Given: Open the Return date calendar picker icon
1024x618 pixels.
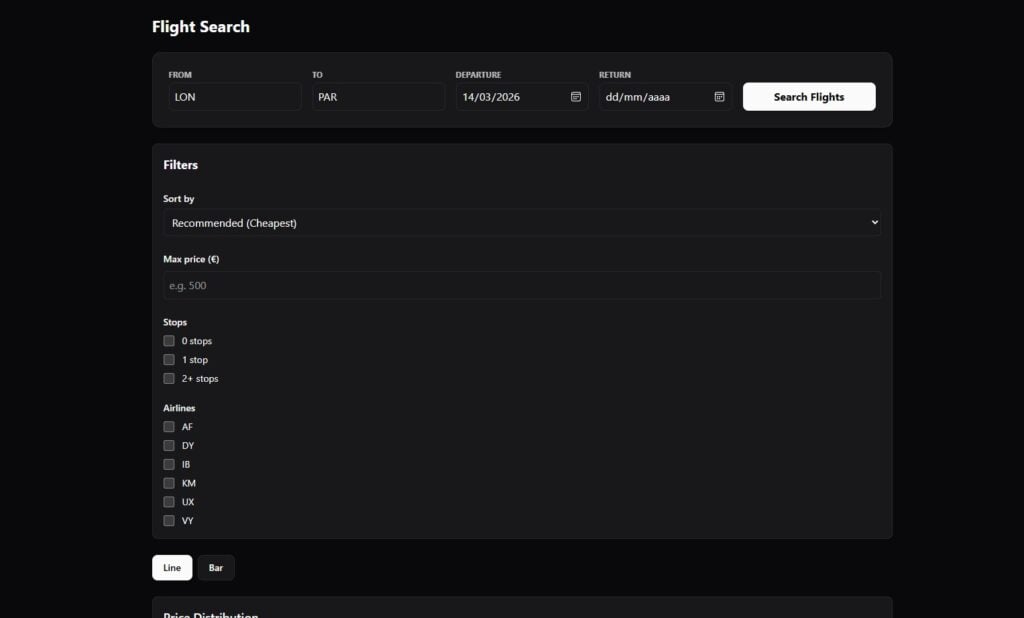Looking at the screenshot, I should pos(719,97).
